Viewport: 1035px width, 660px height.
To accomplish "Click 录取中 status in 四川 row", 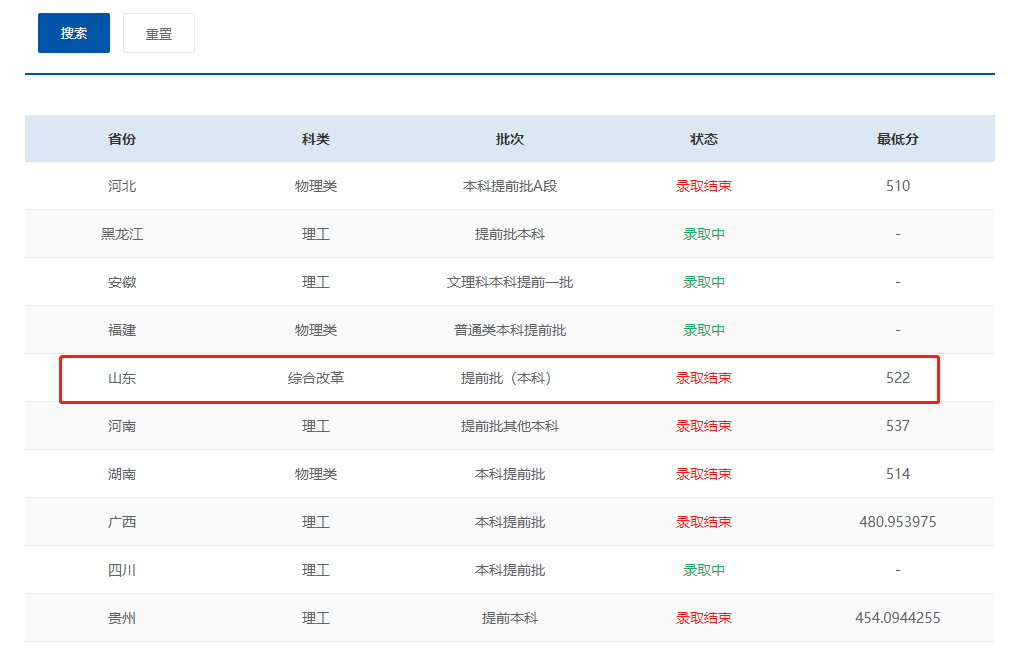I will [704, 570].
